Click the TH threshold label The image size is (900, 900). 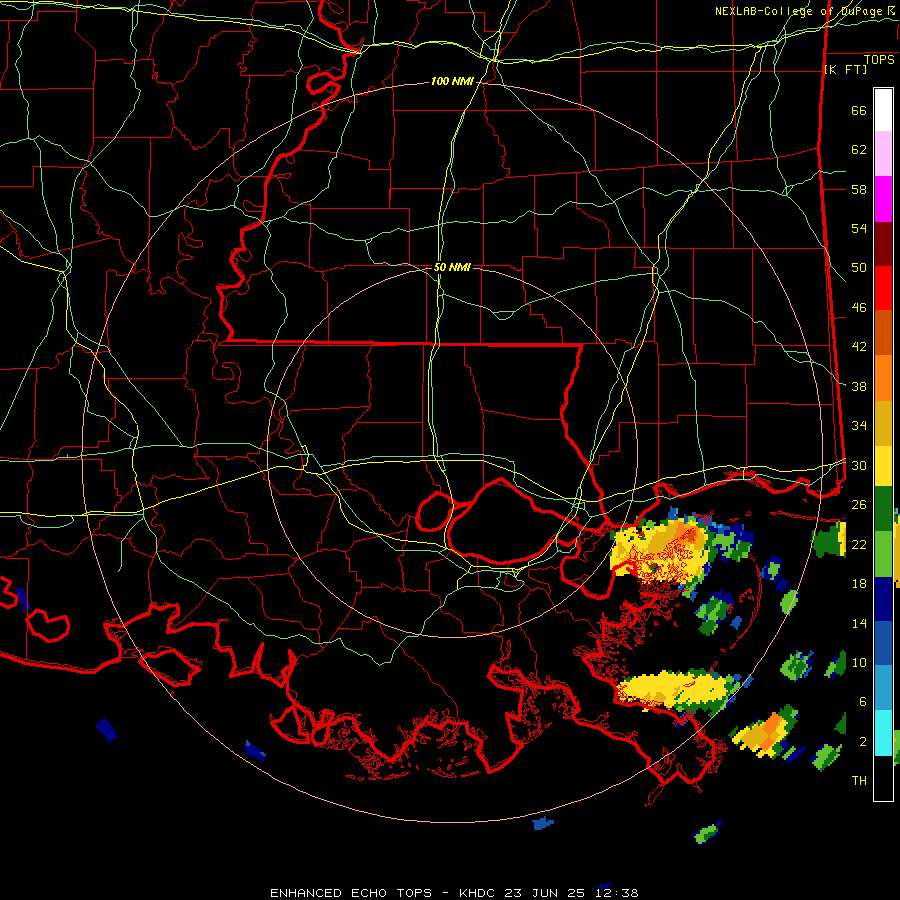[x=859, y=781]
